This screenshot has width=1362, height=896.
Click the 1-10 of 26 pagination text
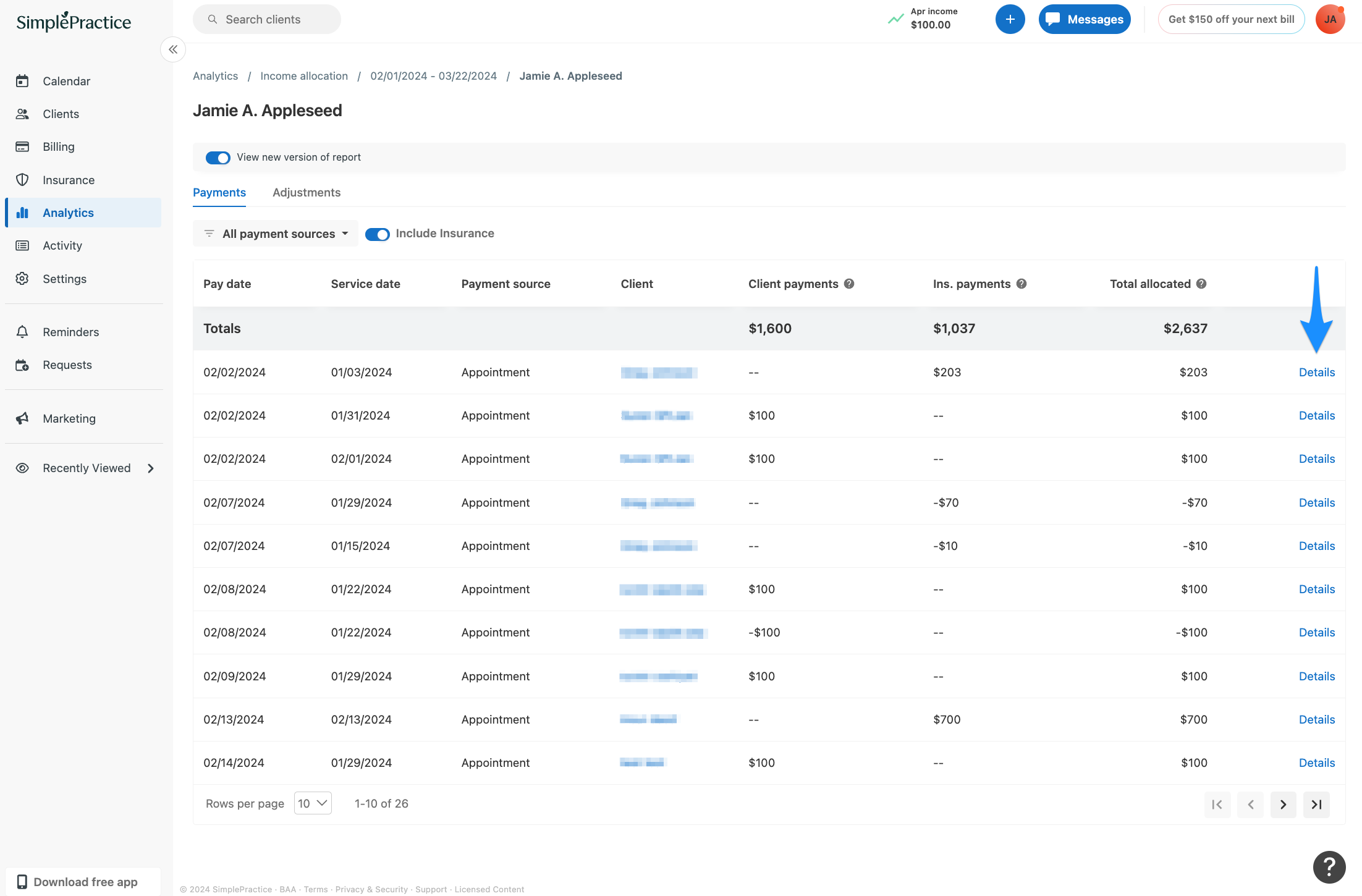tap(381, 804)
